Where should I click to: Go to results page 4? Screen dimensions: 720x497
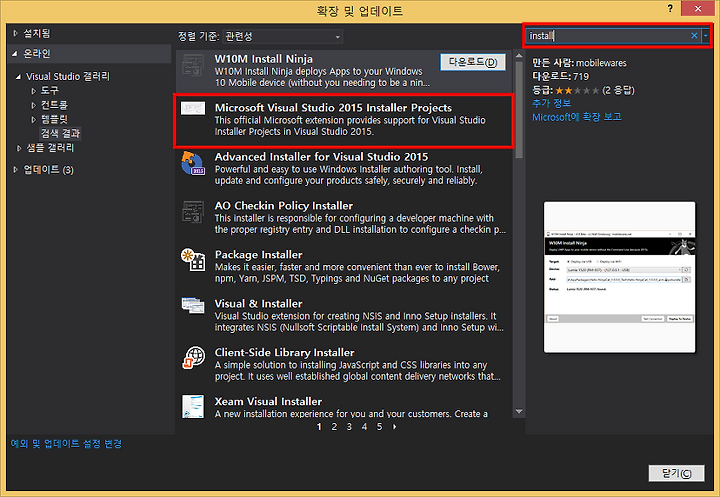(364, 427)
